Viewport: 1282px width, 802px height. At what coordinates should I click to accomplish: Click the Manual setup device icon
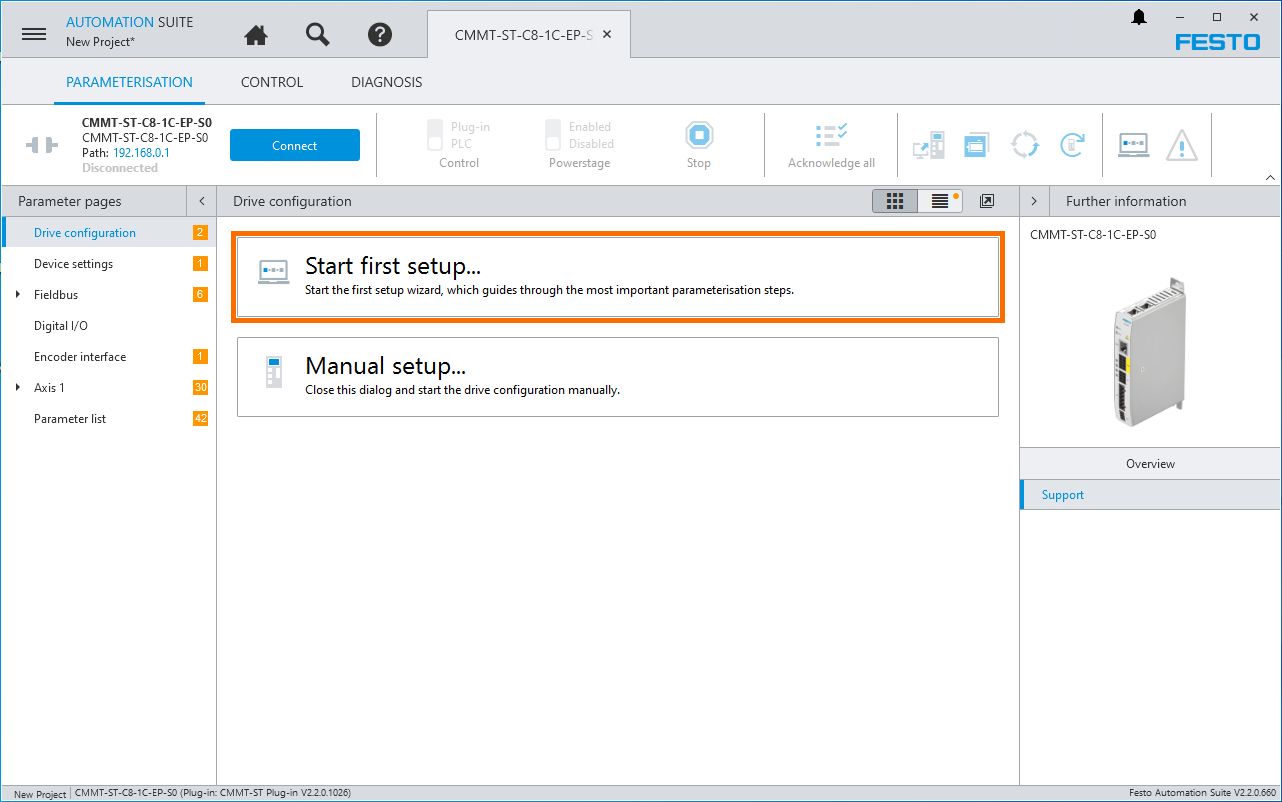pyautogui.click(x=274, y=372)
